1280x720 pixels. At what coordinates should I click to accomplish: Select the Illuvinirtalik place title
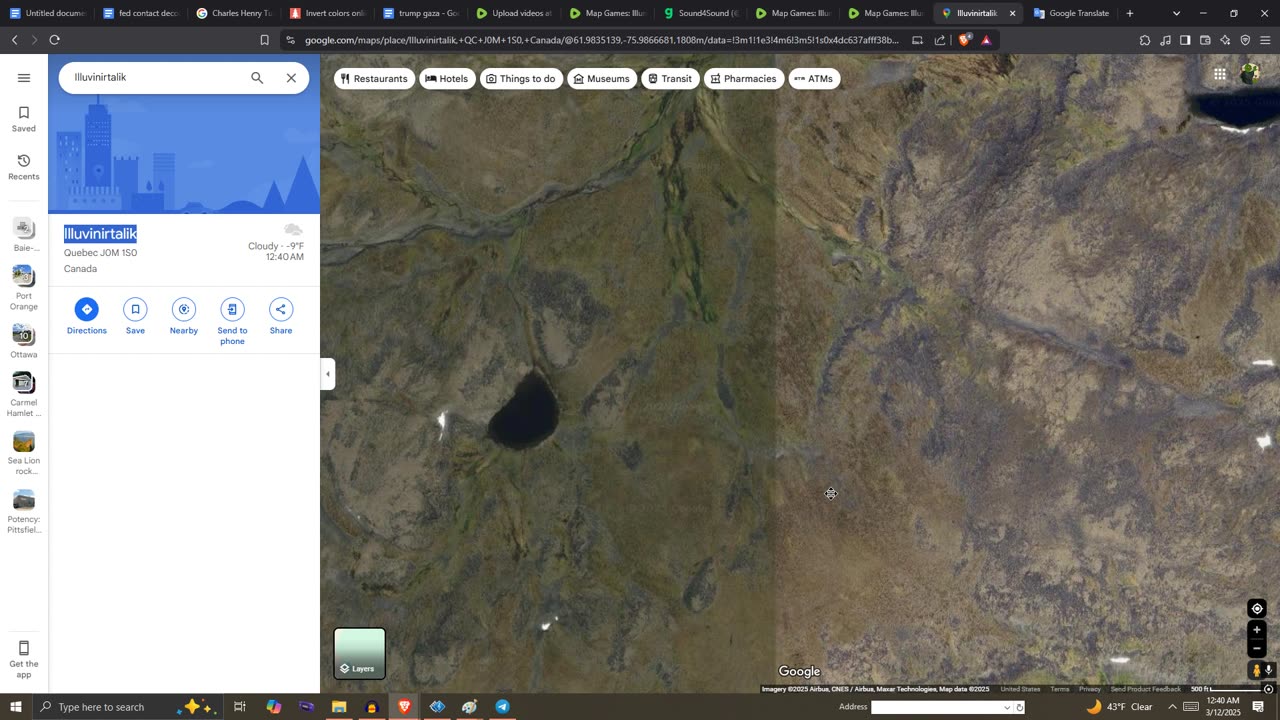tap(100, 234)
